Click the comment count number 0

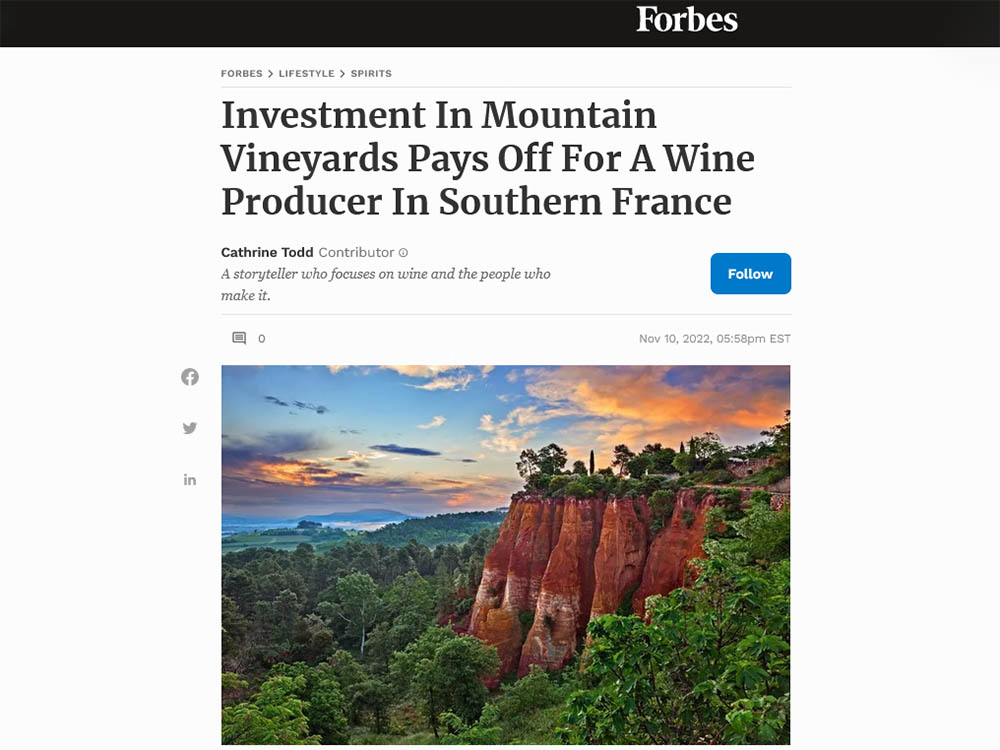261,339
